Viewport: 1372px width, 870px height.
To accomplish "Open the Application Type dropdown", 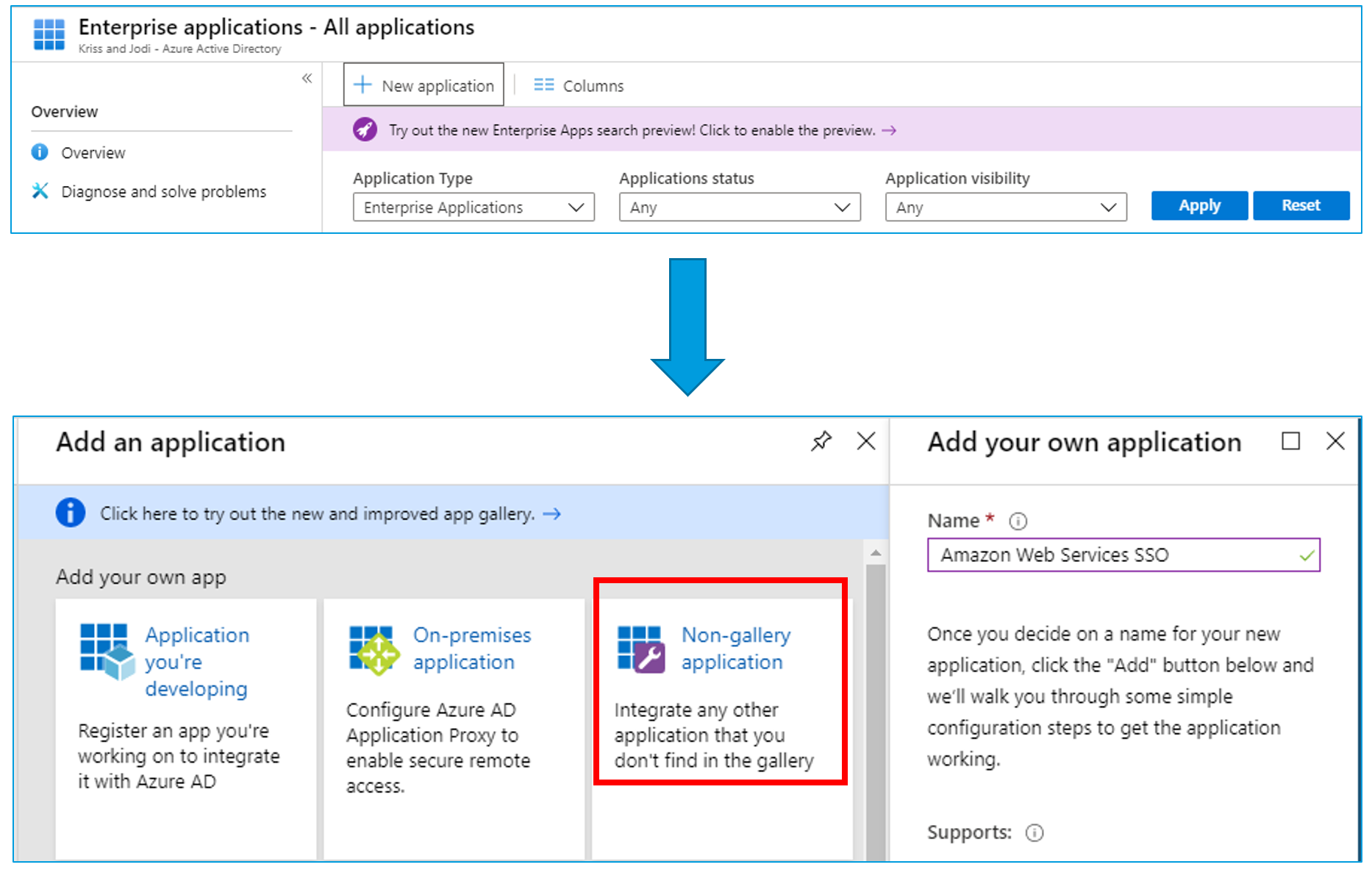I will (x=474, y=207).
